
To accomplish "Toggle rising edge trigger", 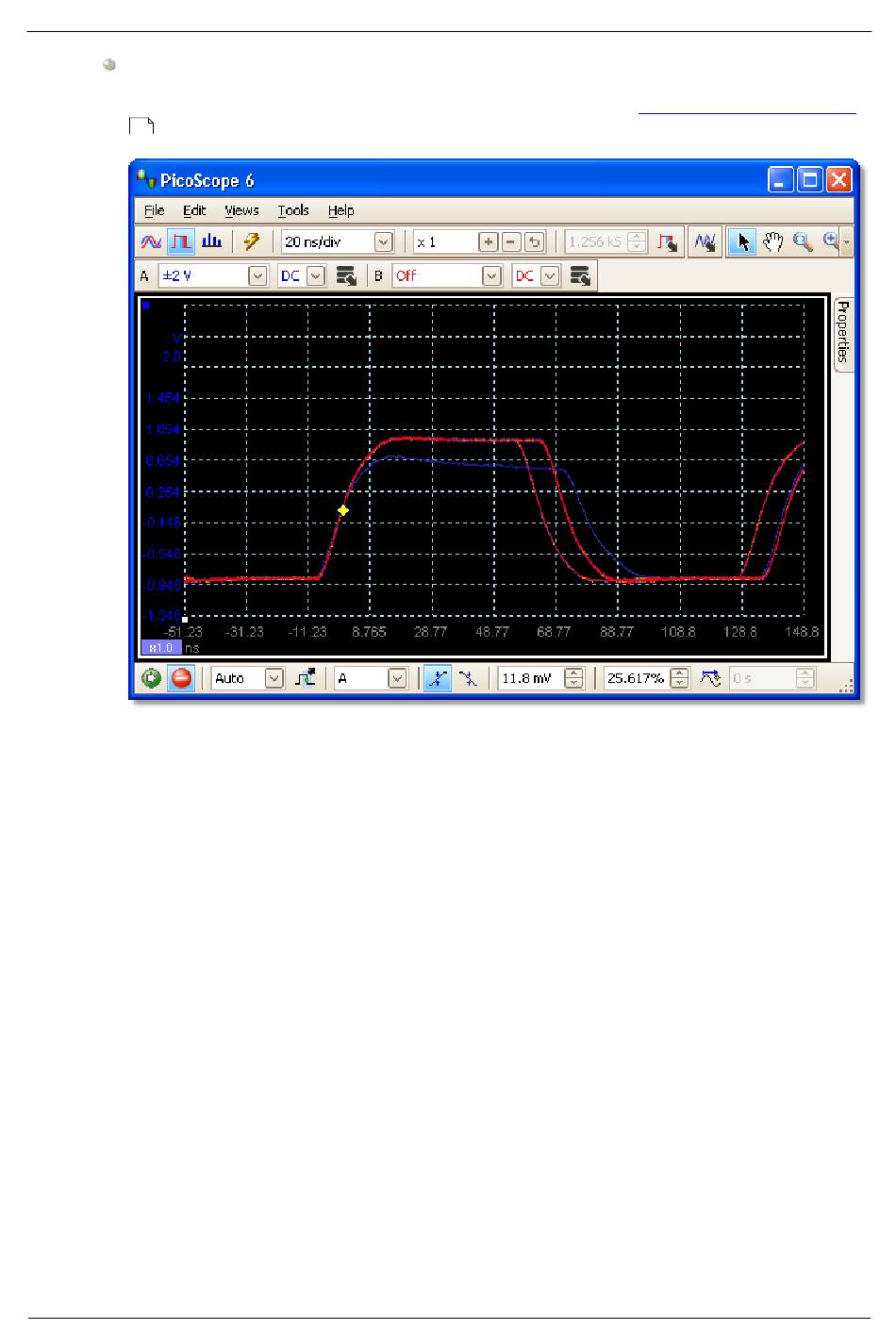I will pos(437,678).
